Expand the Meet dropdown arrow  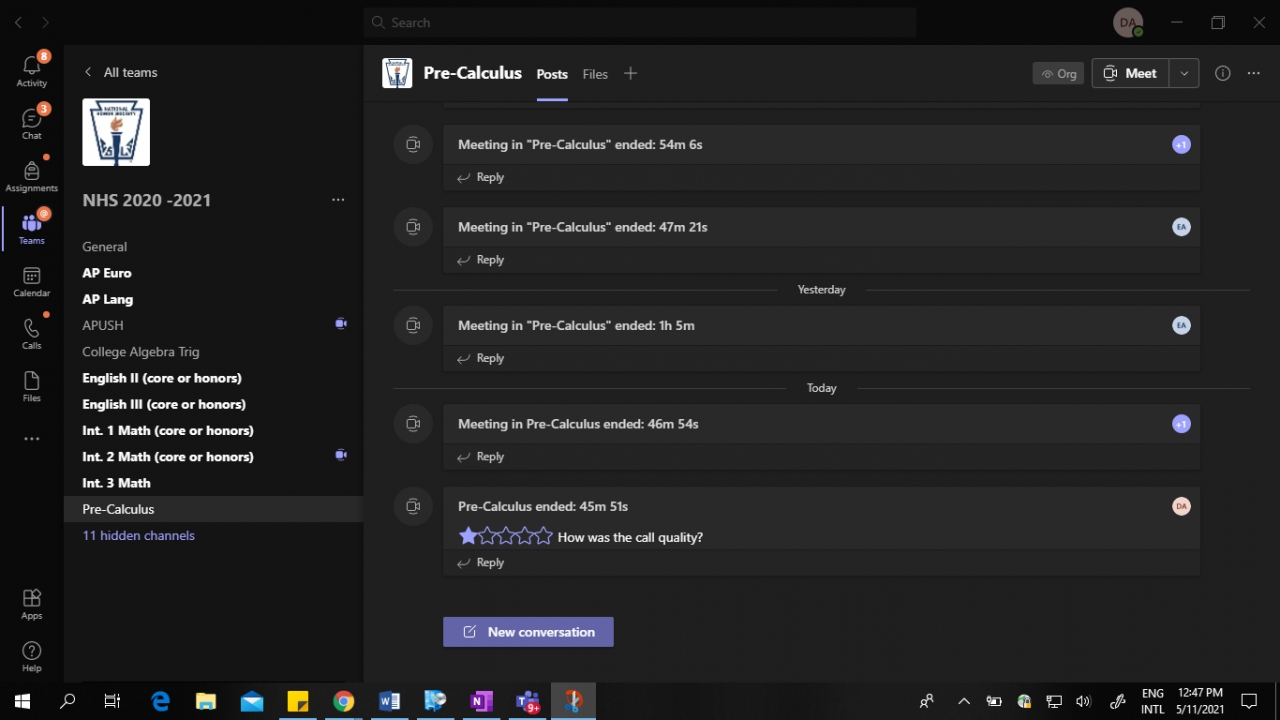pos(1184,73)
